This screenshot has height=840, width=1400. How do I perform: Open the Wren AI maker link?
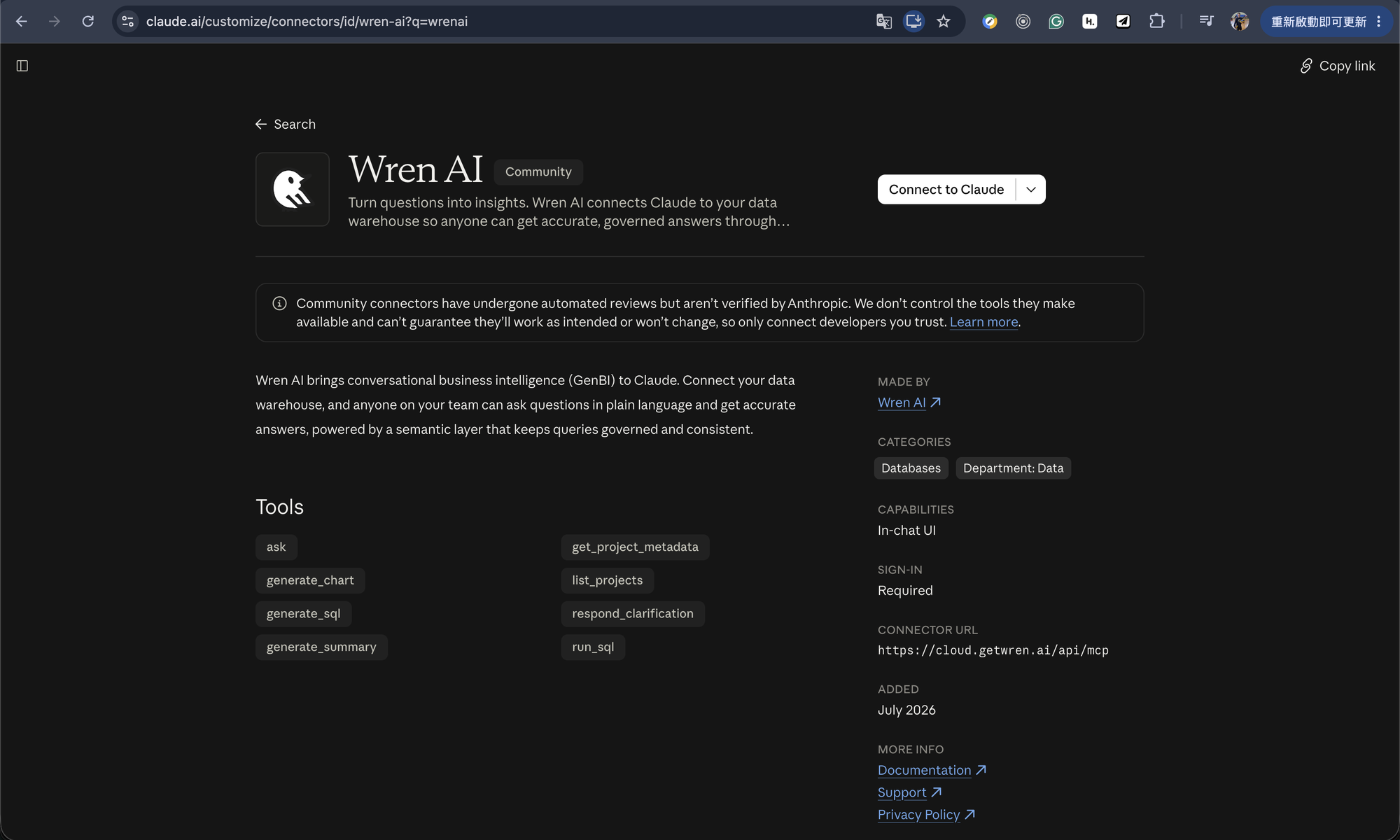point(909,402)
